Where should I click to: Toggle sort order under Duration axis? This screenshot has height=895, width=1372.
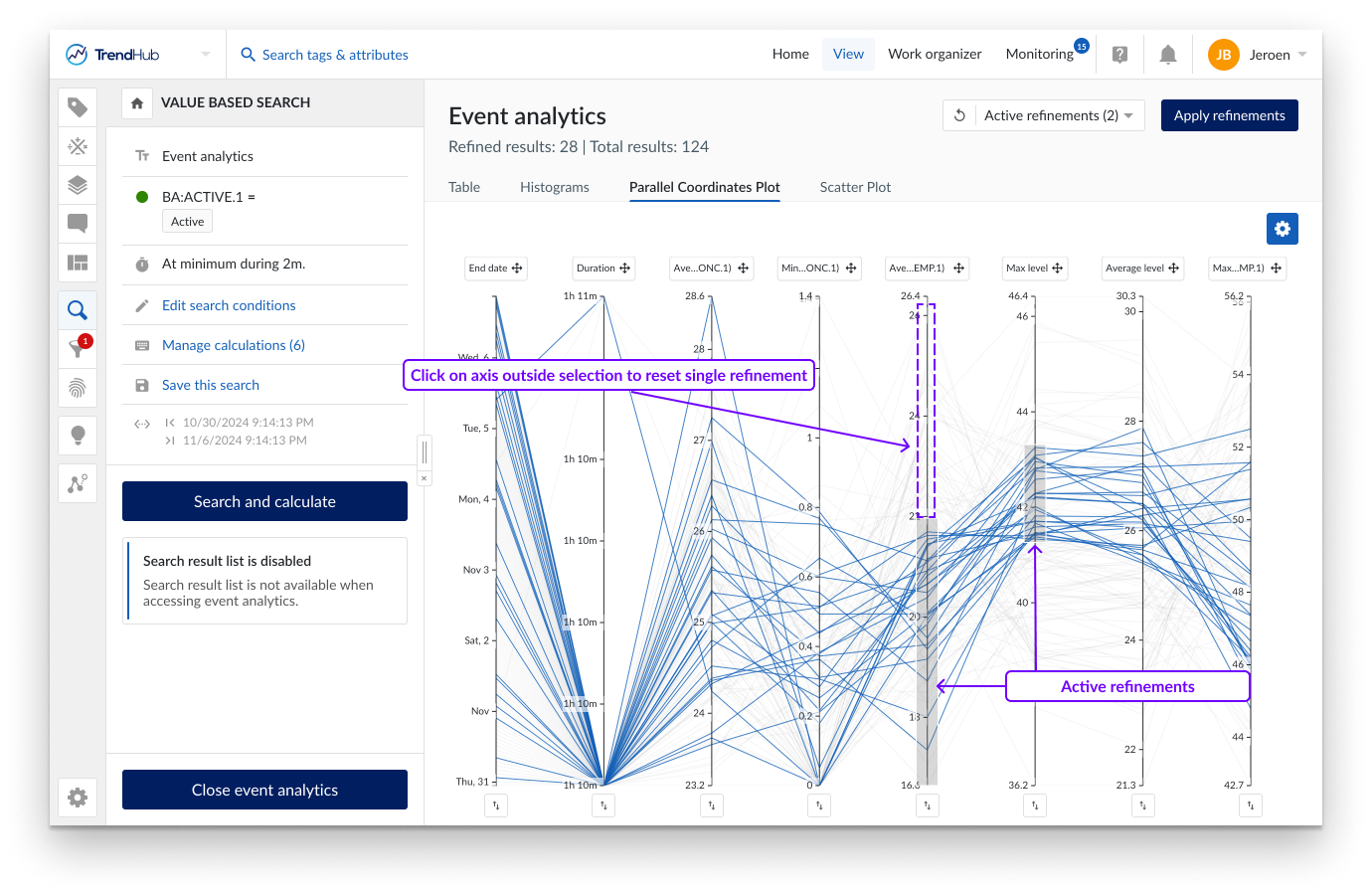click(603, 805)
